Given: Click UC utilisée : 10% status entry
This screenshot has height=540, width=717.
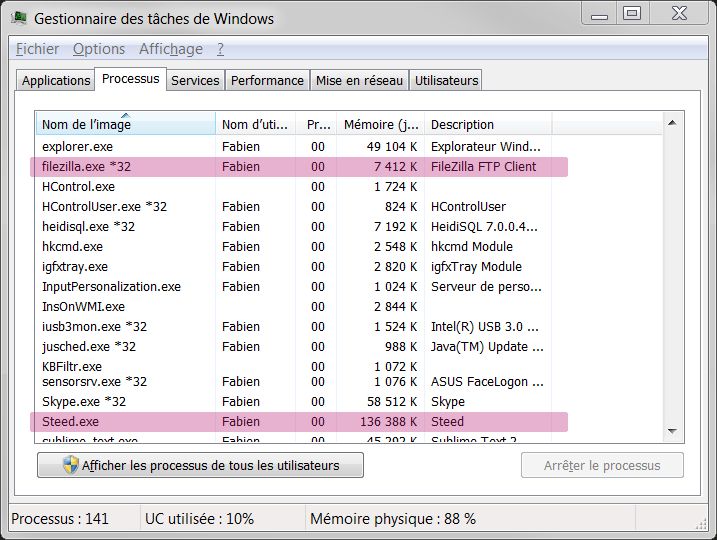Looking at the screenshot, I should [199, 519].
